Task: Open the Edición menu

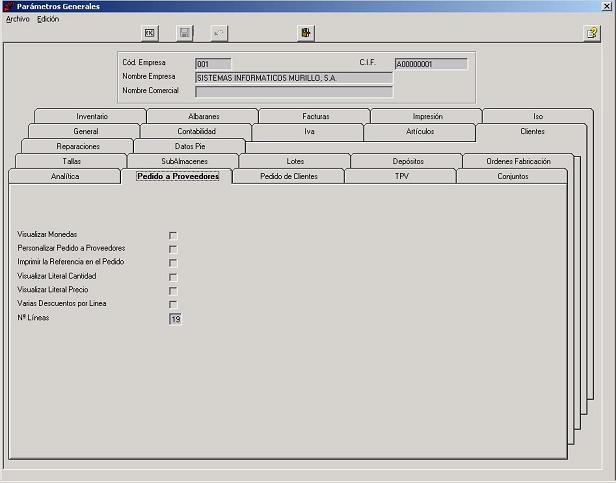Action: click(48, 19)
